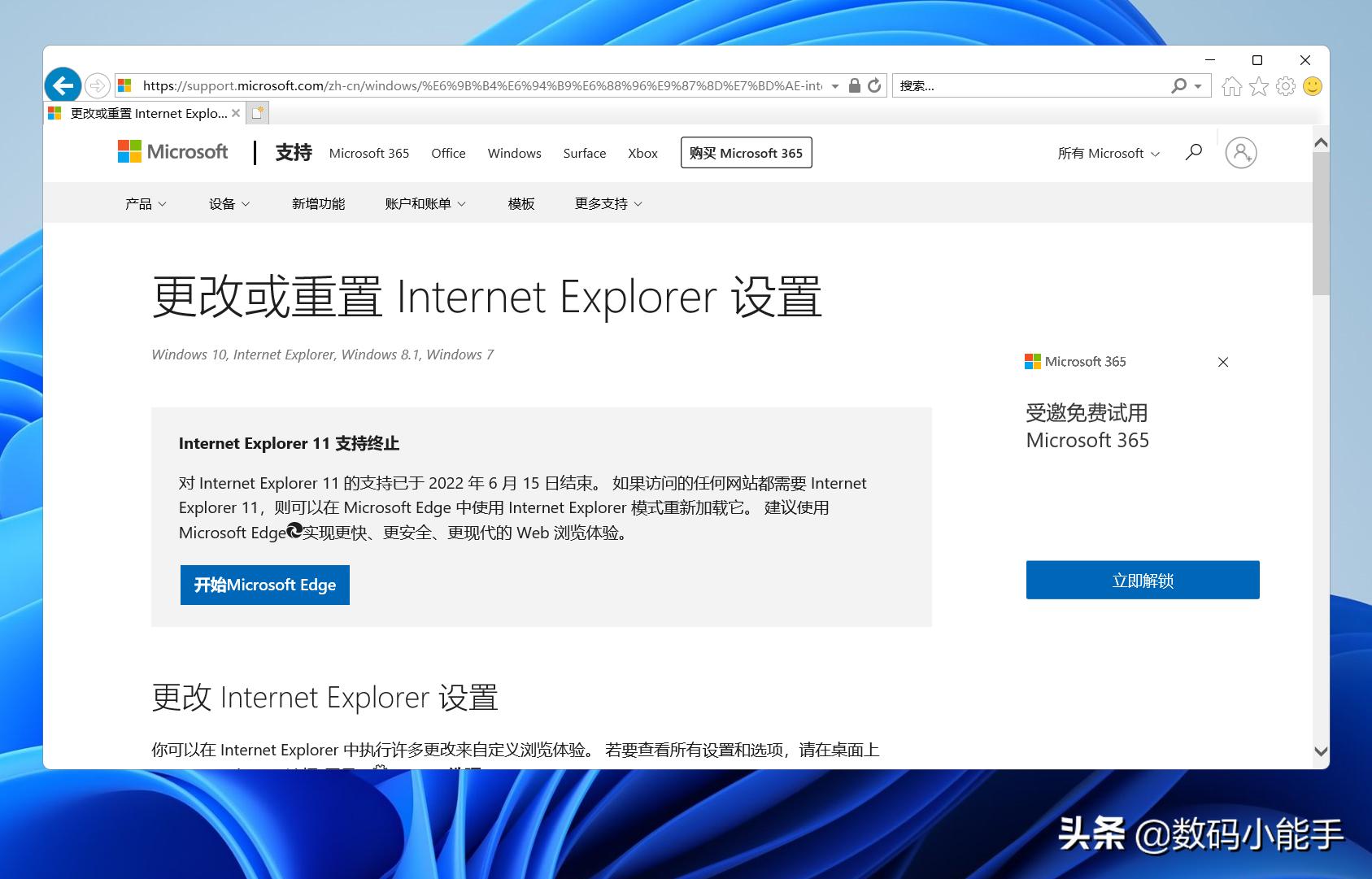Open a new browser tab

click(x=257, y=112)
